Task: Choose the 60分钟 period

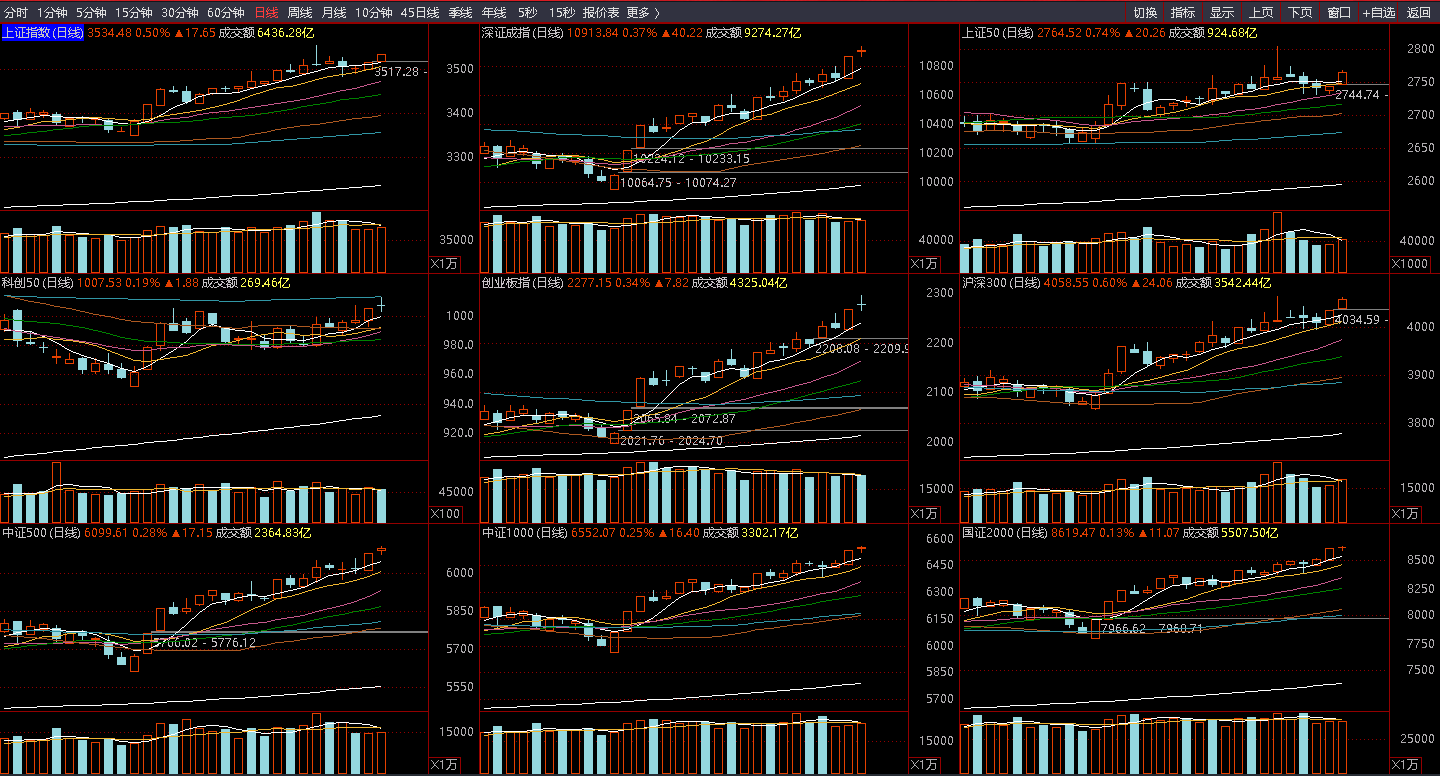Action: coord(225,12)
